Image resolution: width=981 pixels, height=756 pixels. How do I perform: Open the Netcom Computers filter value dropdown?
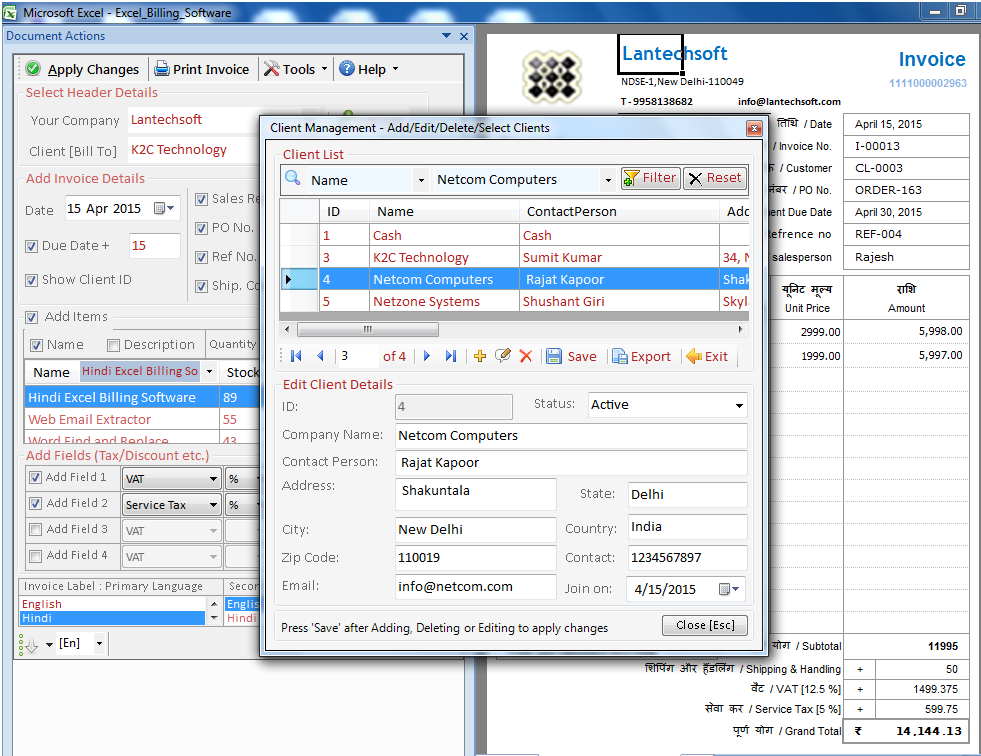(x=607, y=180)
